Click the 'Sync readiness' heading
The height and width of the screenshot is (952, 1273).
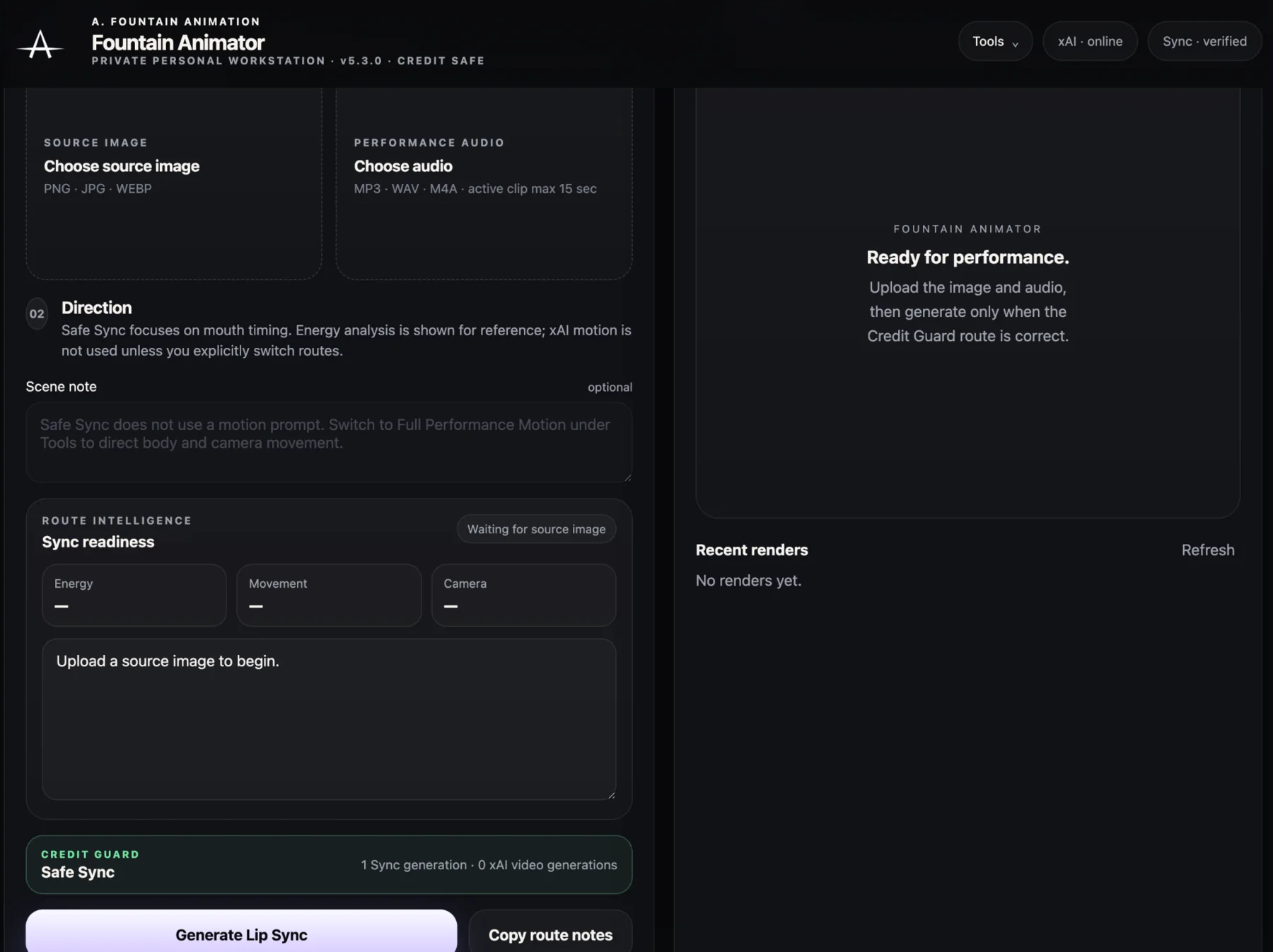click(x=98, y=542)
